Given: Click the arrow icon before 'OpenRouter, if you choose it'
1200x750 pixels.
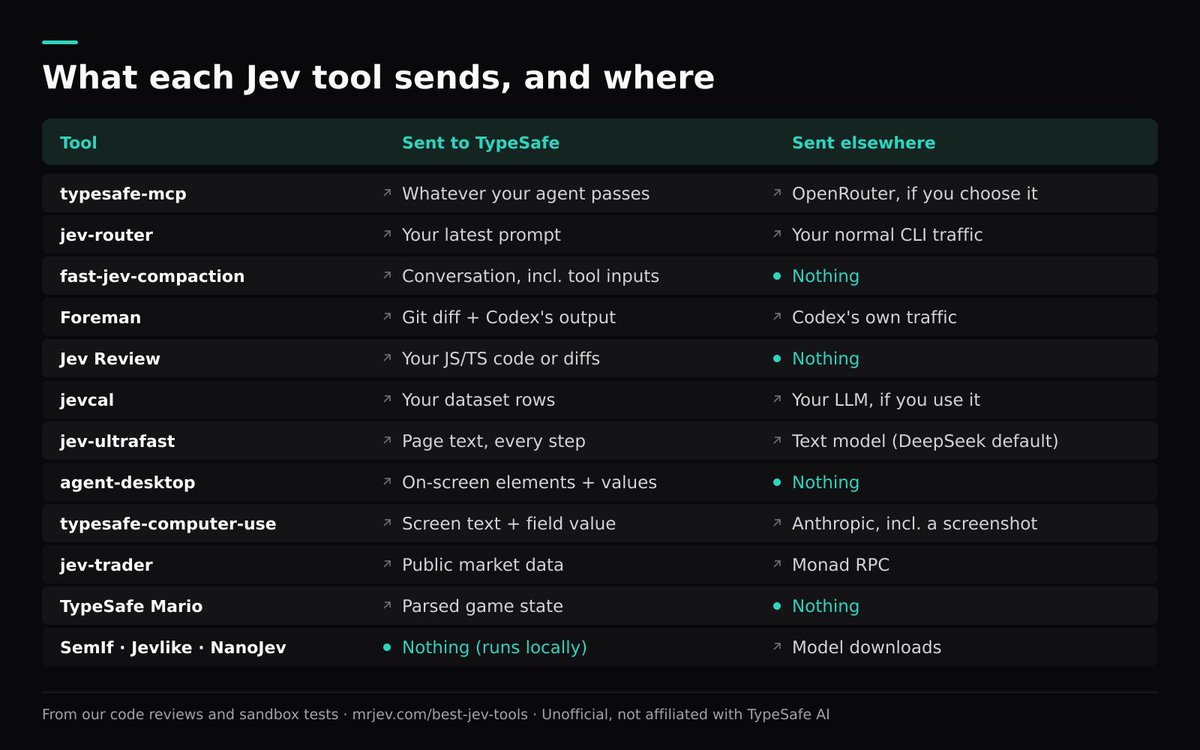Looking at the screenshot, I should point(777,193).
